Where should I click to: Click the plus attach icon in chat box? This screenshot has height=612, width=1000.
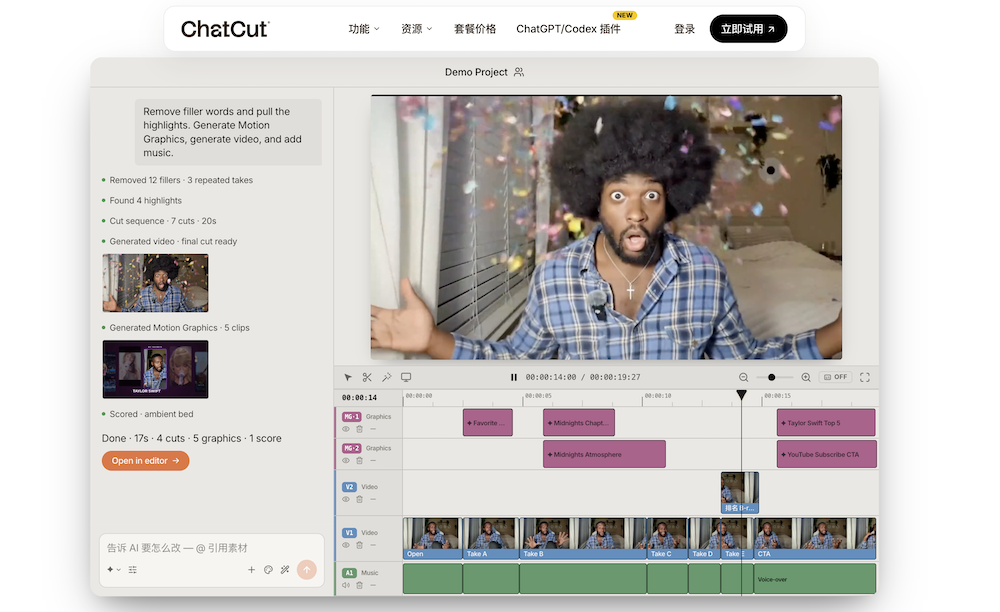click(251, 569)
